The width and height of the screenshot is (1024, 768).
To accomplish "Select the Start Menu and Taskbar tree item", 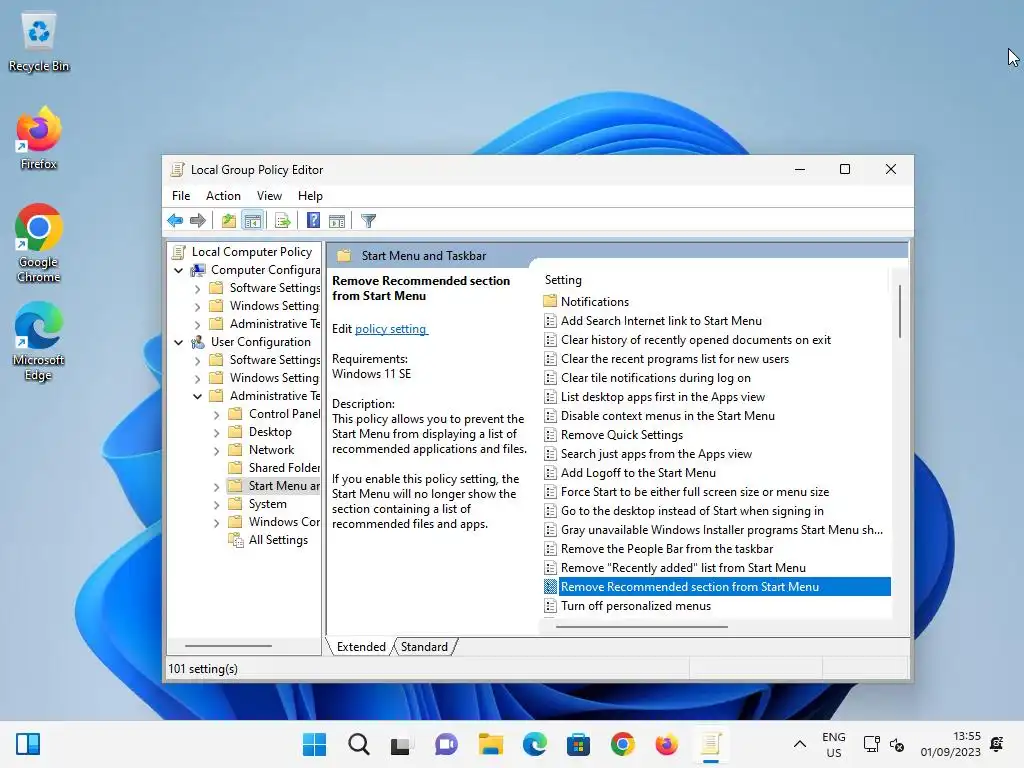I will point(283,486).
